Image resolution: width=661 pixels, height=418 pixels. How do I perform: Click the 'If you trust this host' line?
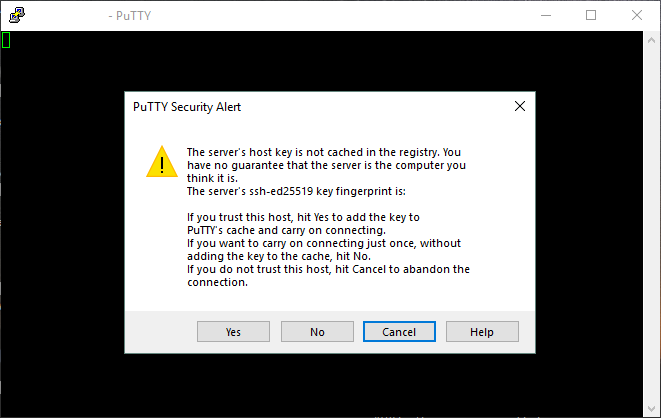[303, 217]
